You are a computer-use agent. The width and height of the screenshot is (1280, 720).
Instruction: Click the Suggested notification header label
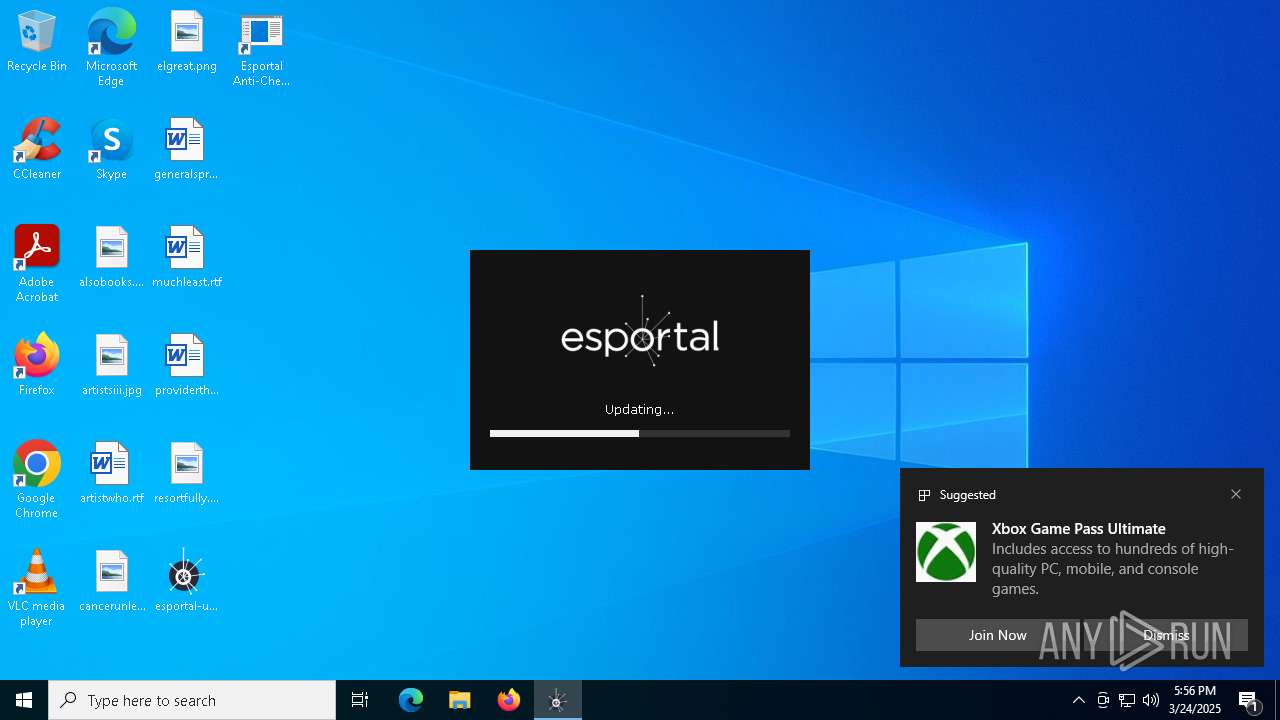click(967, 495)
